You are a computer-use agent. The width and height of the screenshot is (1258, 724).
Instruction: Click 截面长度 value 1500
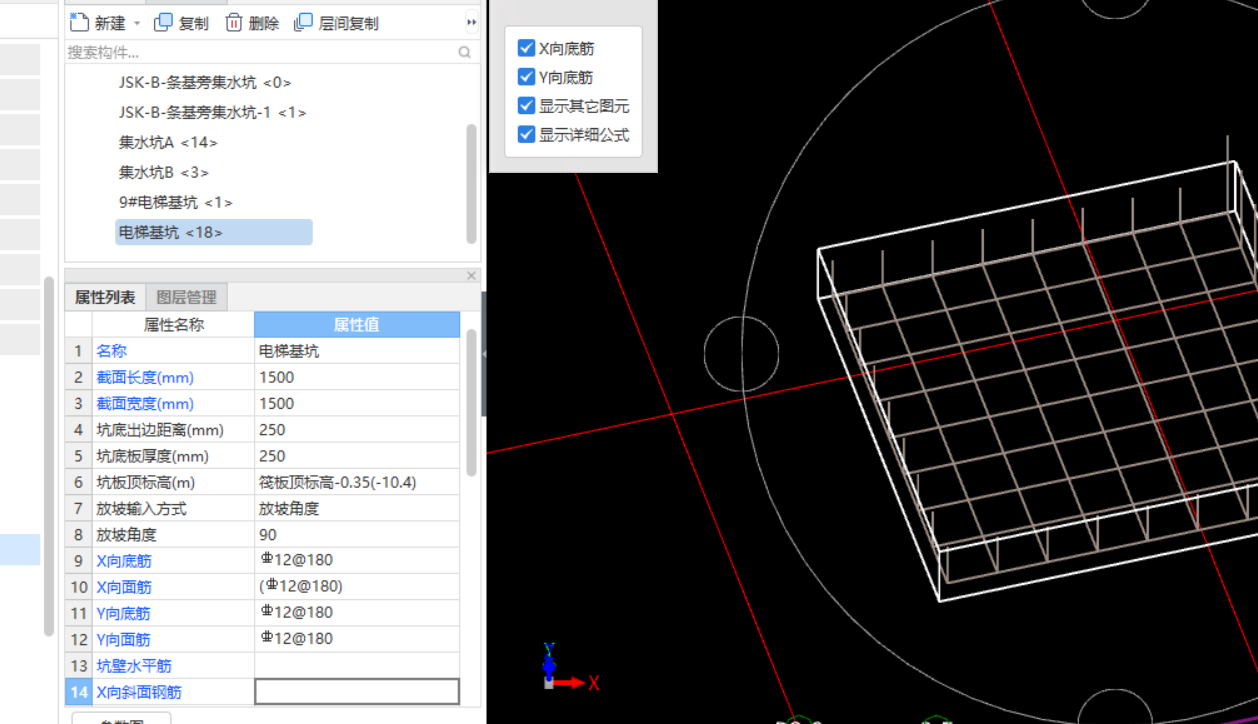(x=357, y=377)
